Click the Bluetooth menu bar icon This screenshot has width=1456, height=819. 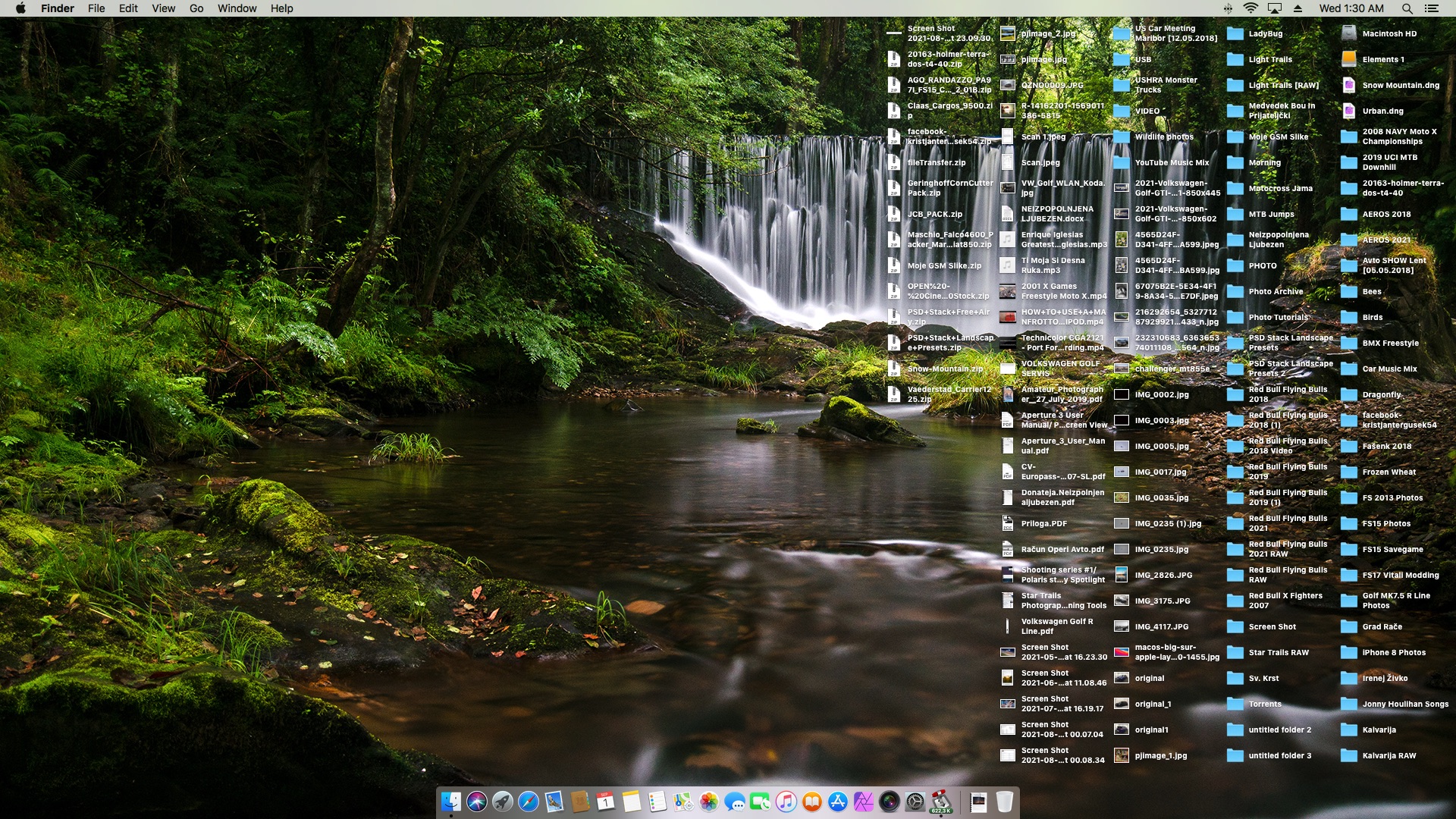[1228, 8]
